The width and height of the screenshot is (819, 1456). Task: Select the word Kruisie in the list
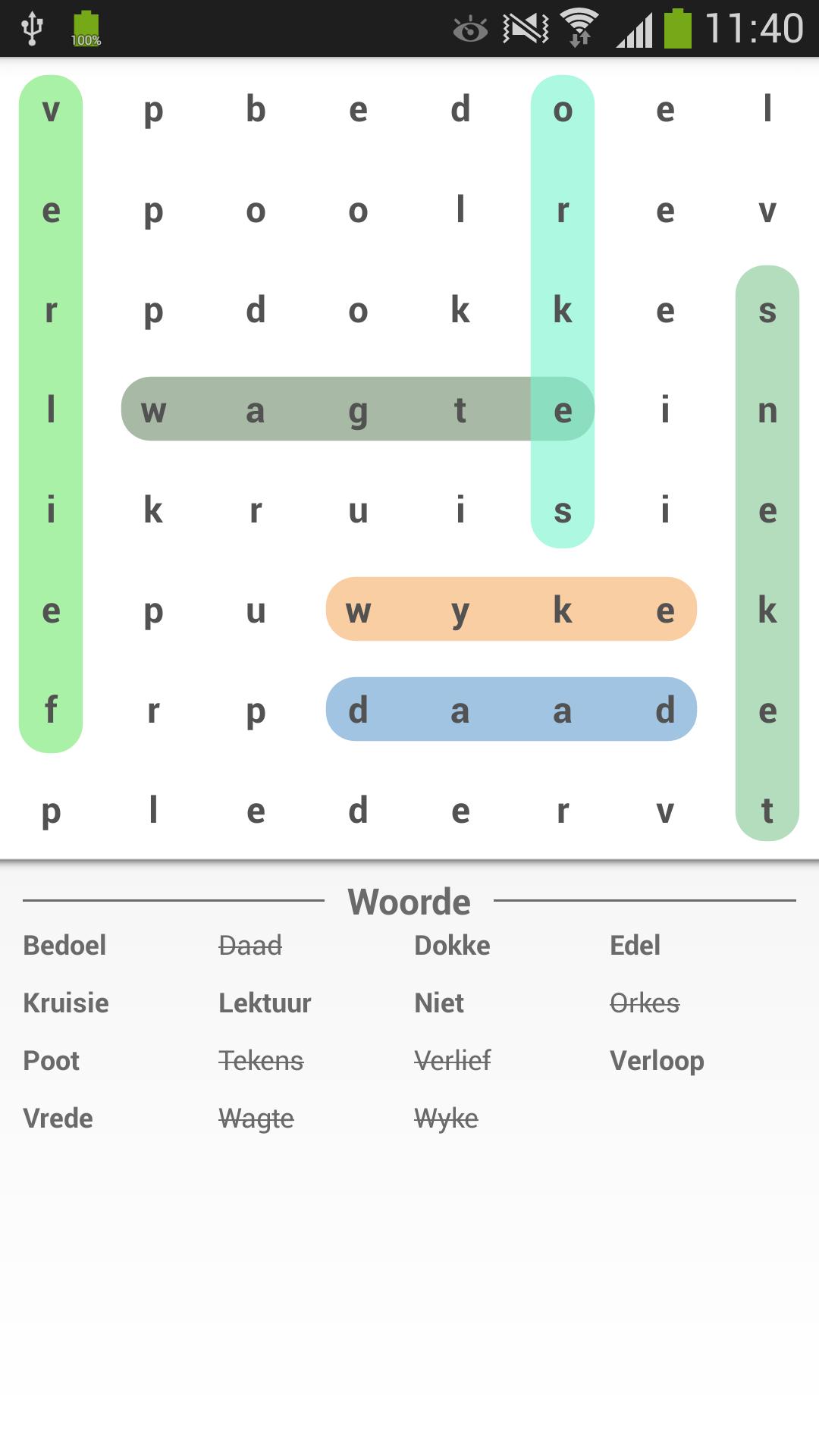coord(65,1003)
